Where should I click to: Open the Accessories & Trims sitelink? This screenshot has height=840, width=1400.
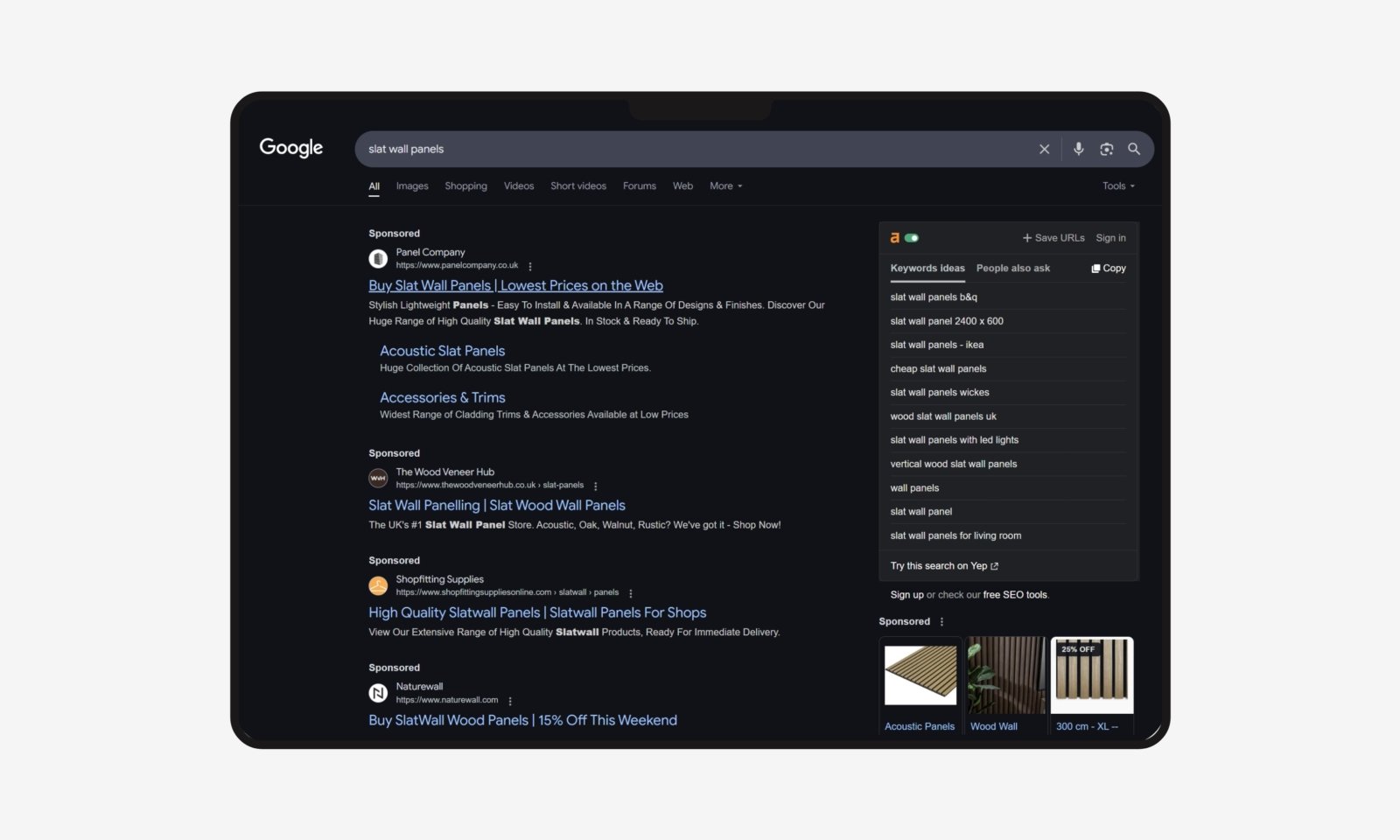443,398
